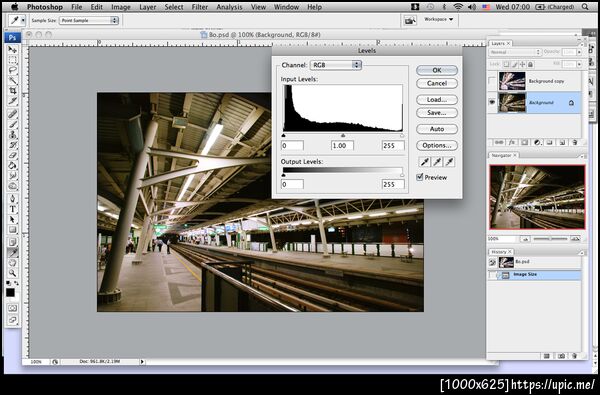The image size is (600, 395).
Task: Open the Workspace dropdown
Action: (439, 19)
